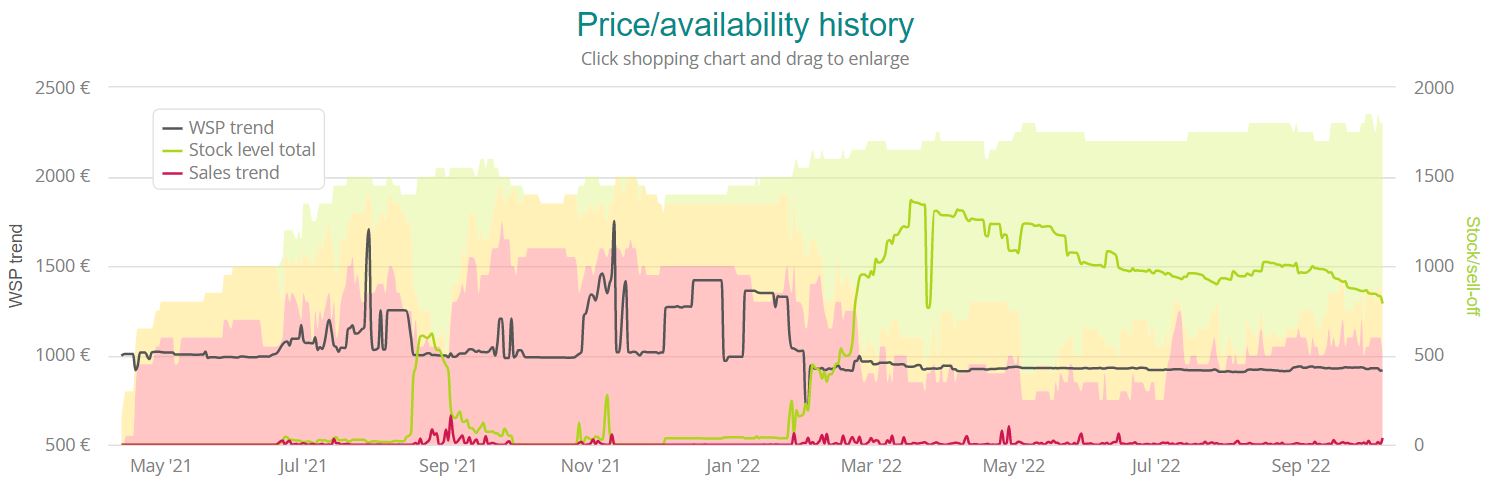Click the Price/availability history title
1494x504 pixels.
[745, 25]
